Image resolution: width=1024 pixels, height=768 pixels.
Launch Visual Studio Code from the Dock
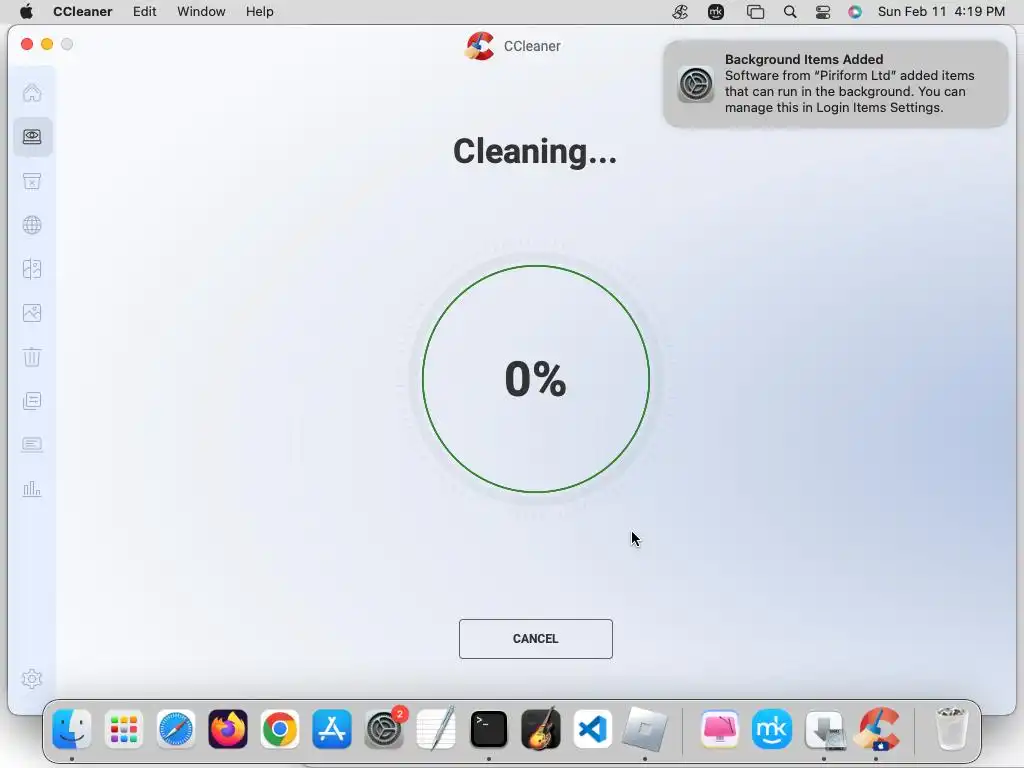coord(592,729)
